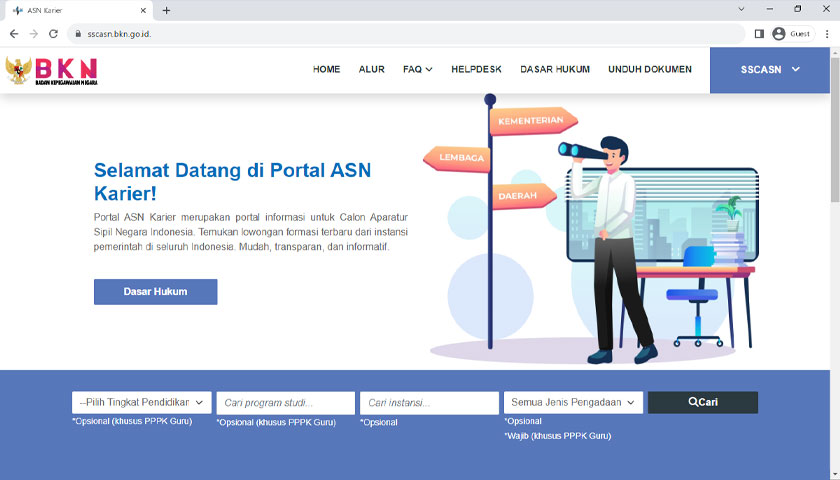Open the Guest profile icon
840x480 pixels.
tap(779, 33)
